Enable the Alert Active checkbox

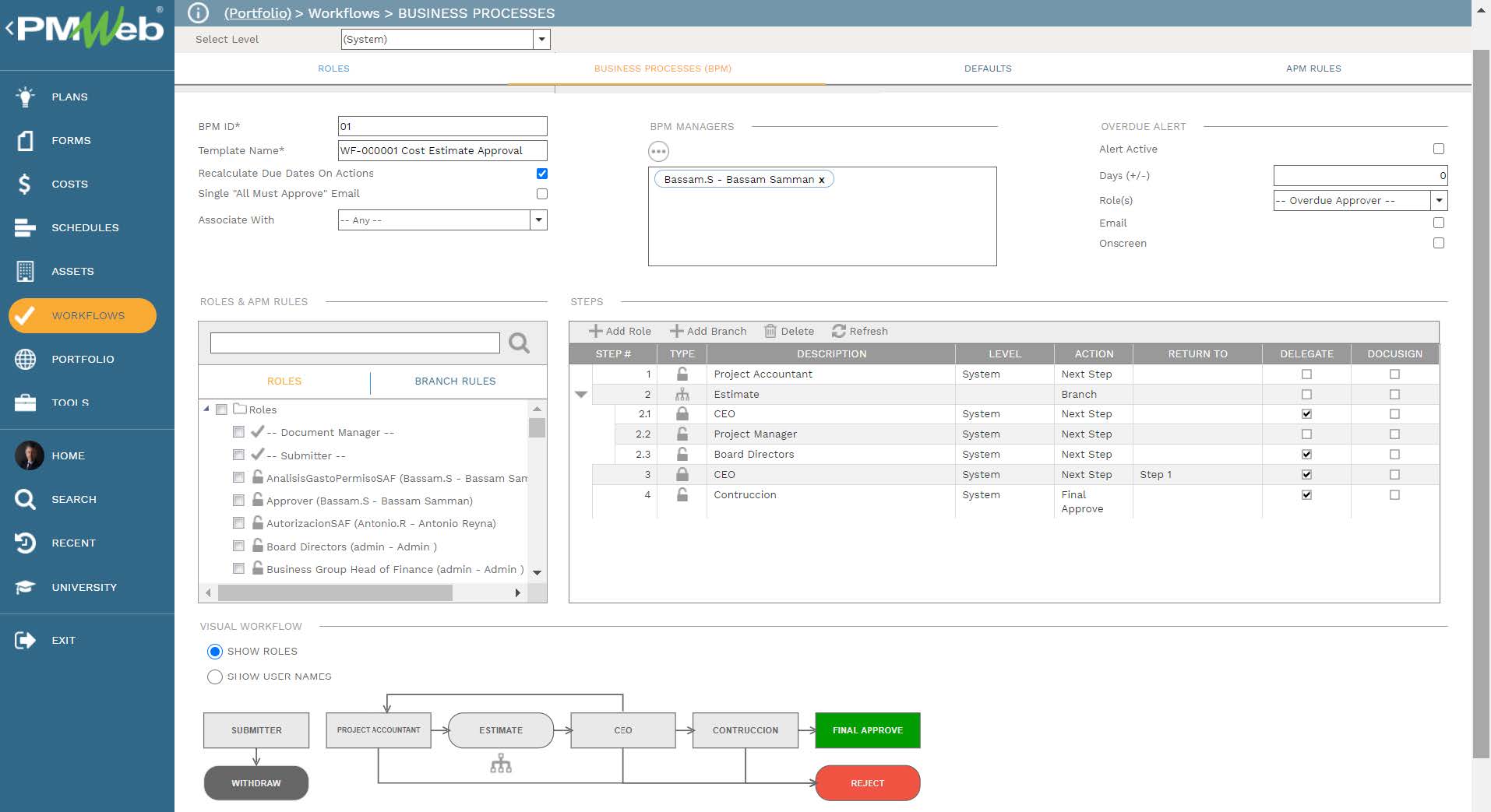click(1438, 149)
